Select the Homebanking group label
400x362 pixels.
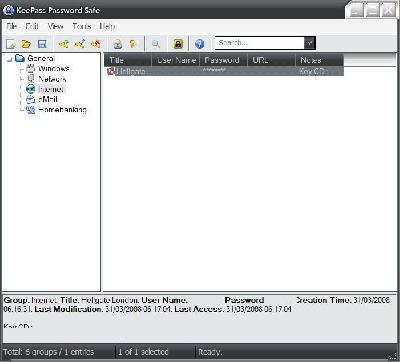click(x=62, y=110)
